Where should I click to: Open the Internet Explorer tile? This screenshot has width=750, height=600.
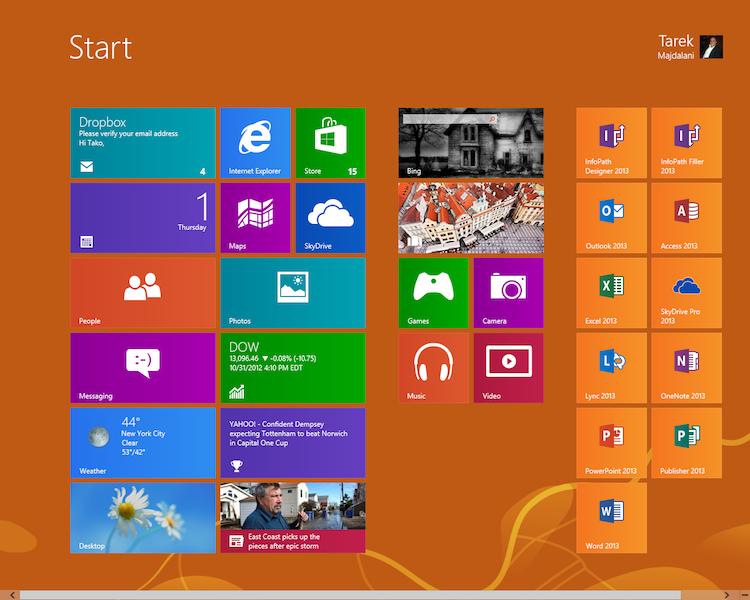click(255, 142)
